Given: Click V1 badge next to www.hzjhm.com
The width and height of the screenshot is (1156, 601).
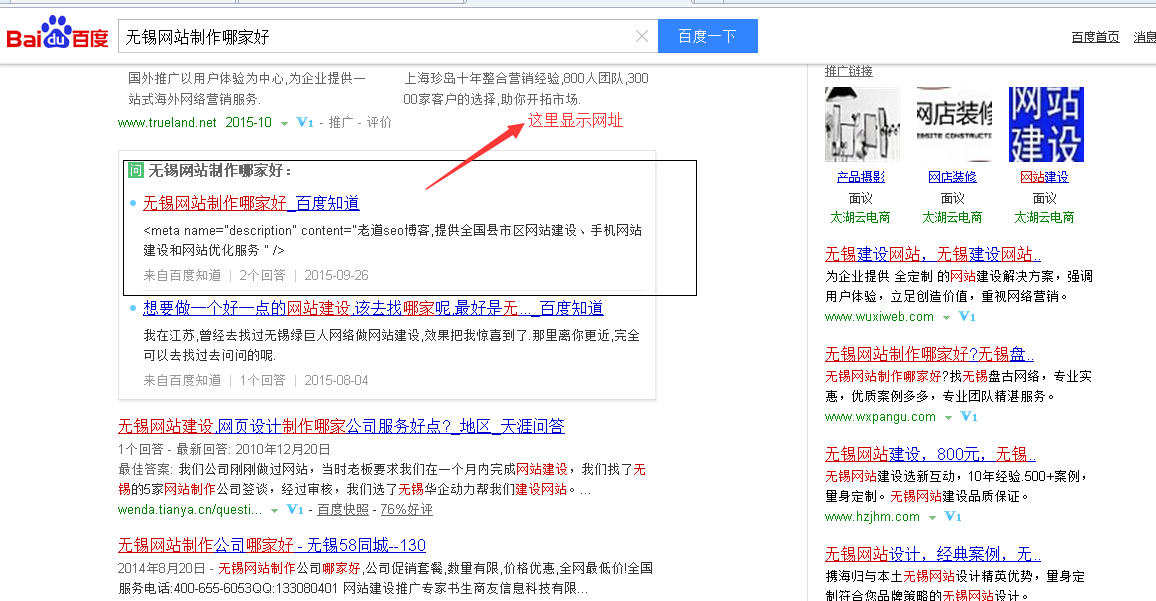Looking at the screenshot, I should [953, 517].
